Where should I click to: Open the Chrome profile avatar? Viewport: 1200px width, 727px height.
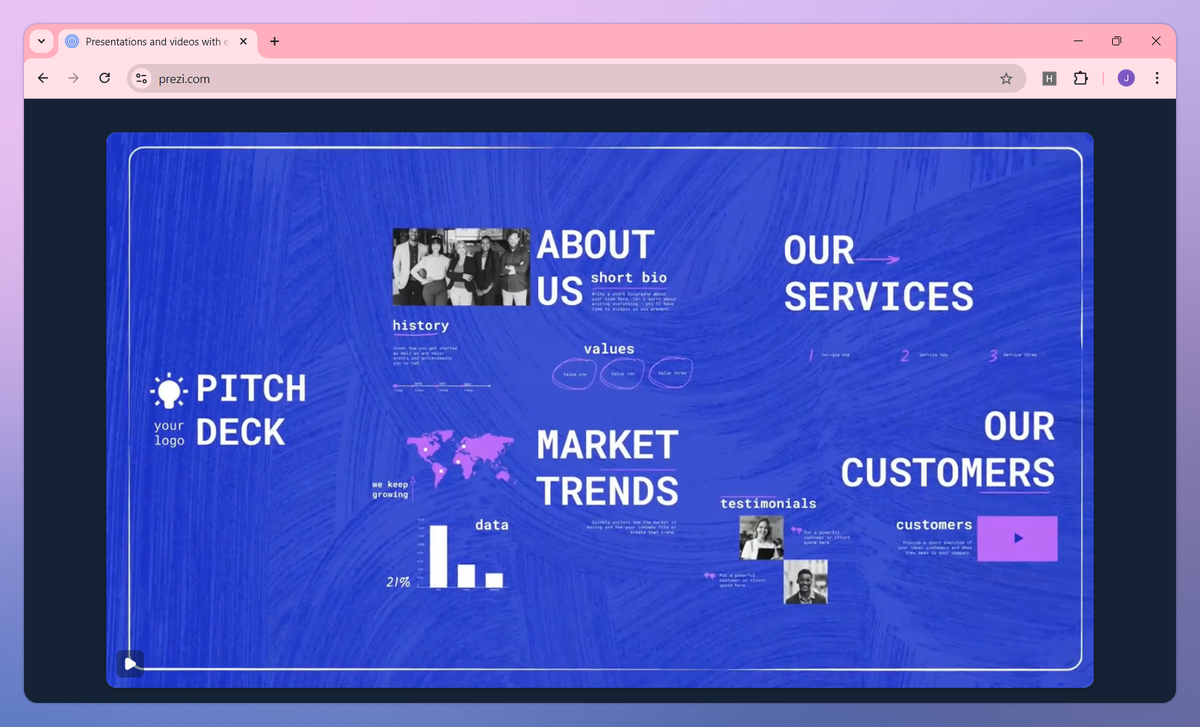[1125, 78]
